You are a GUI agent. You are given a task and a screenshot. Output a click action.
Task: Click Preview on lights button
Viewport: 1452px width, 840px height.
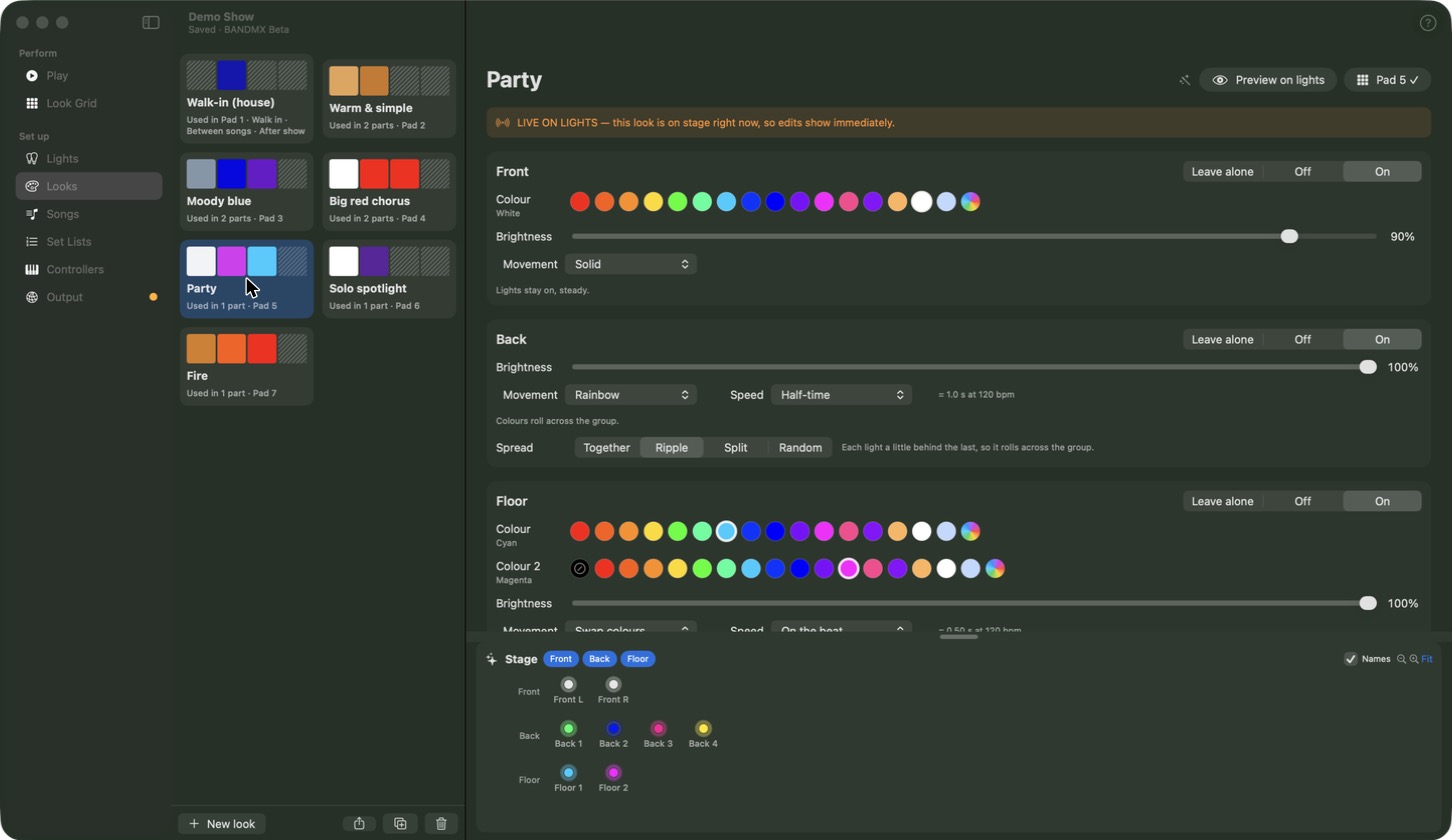click(1268, 80)
